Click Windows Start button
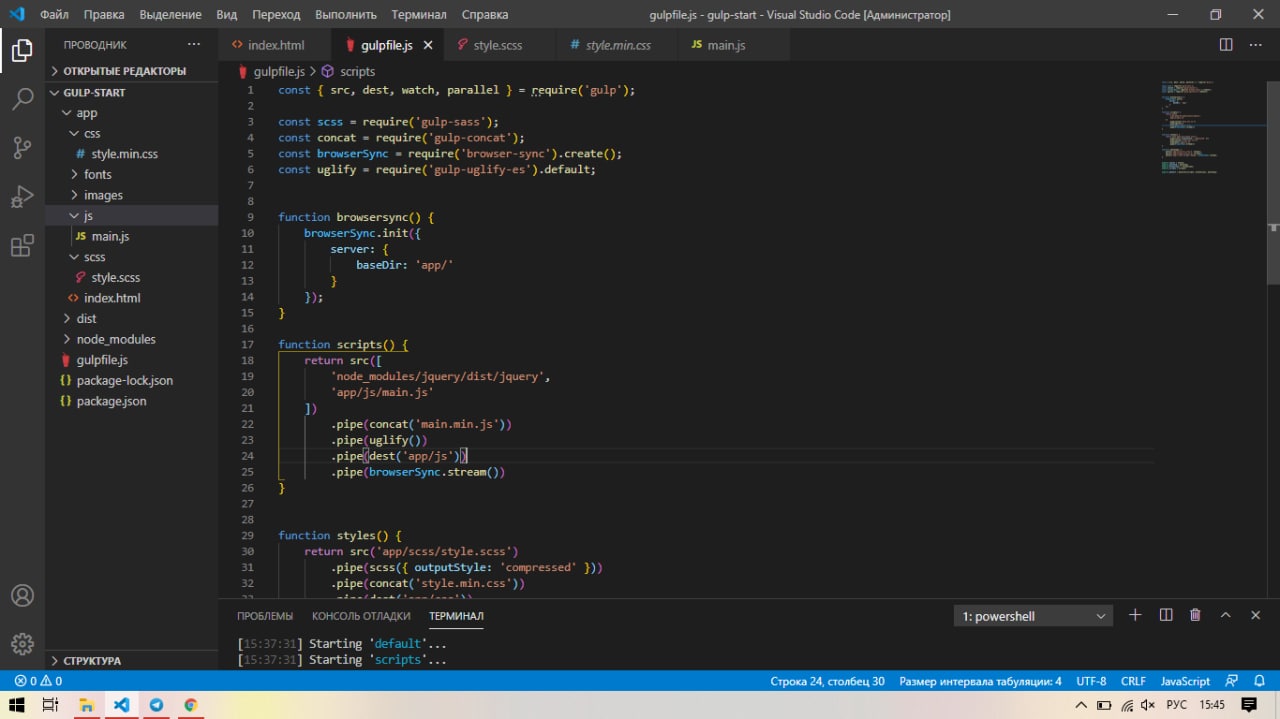Viewport: 1280px width, 719px height. [x=17, y=705]
